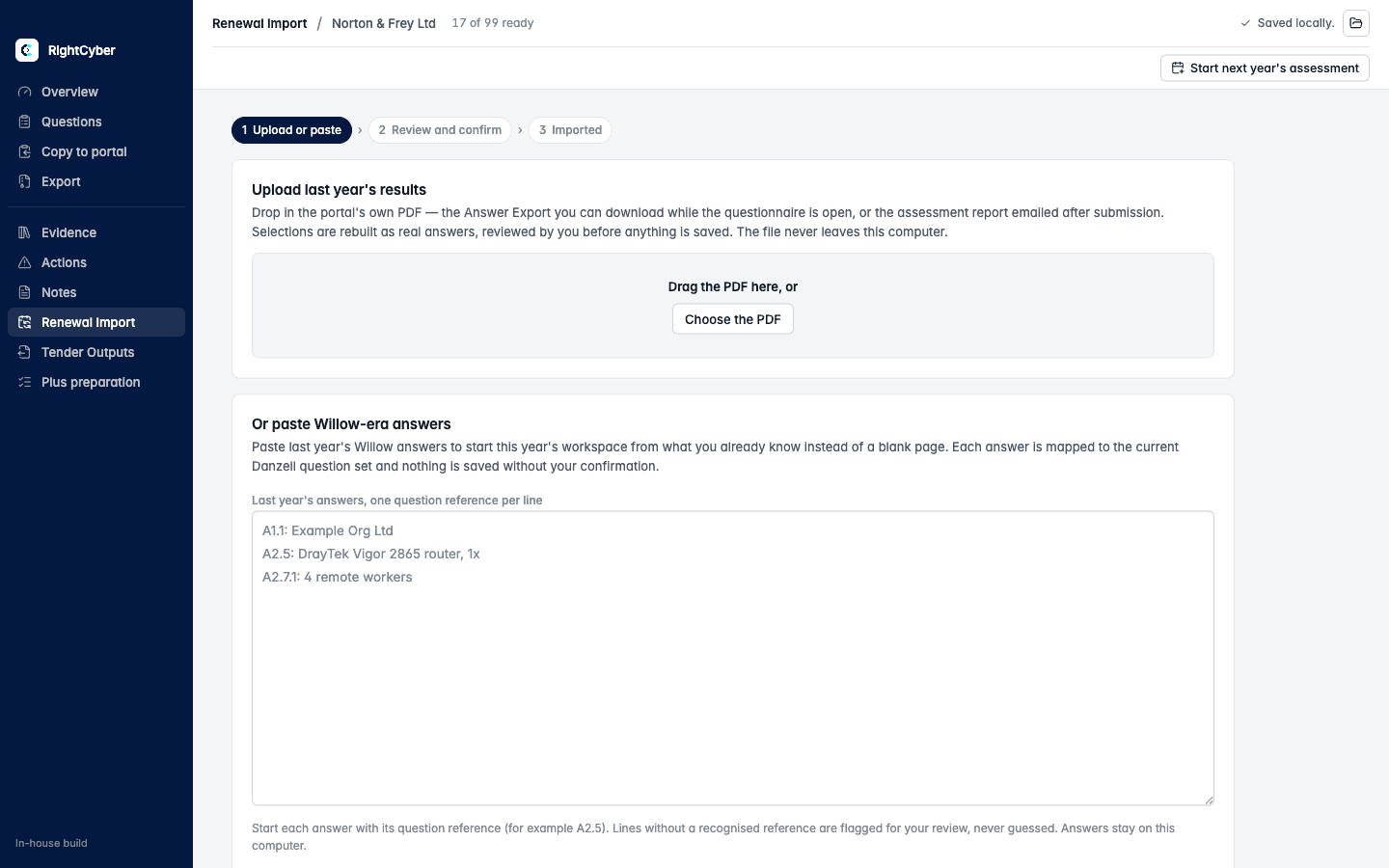
Task: Click the Renewal Import breadcrumb
Action: click(x=259, y=23)
